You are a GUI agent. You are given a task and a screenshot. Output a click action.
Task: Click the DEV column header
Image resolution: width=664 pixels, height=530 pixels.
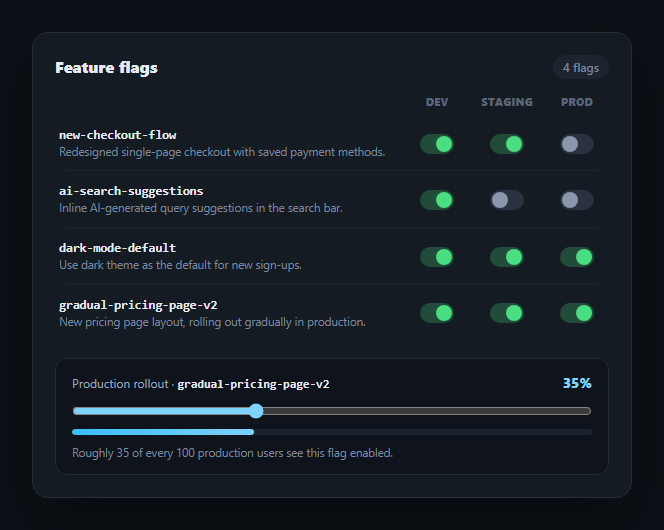pyautogui.click(x=437, y=102)
